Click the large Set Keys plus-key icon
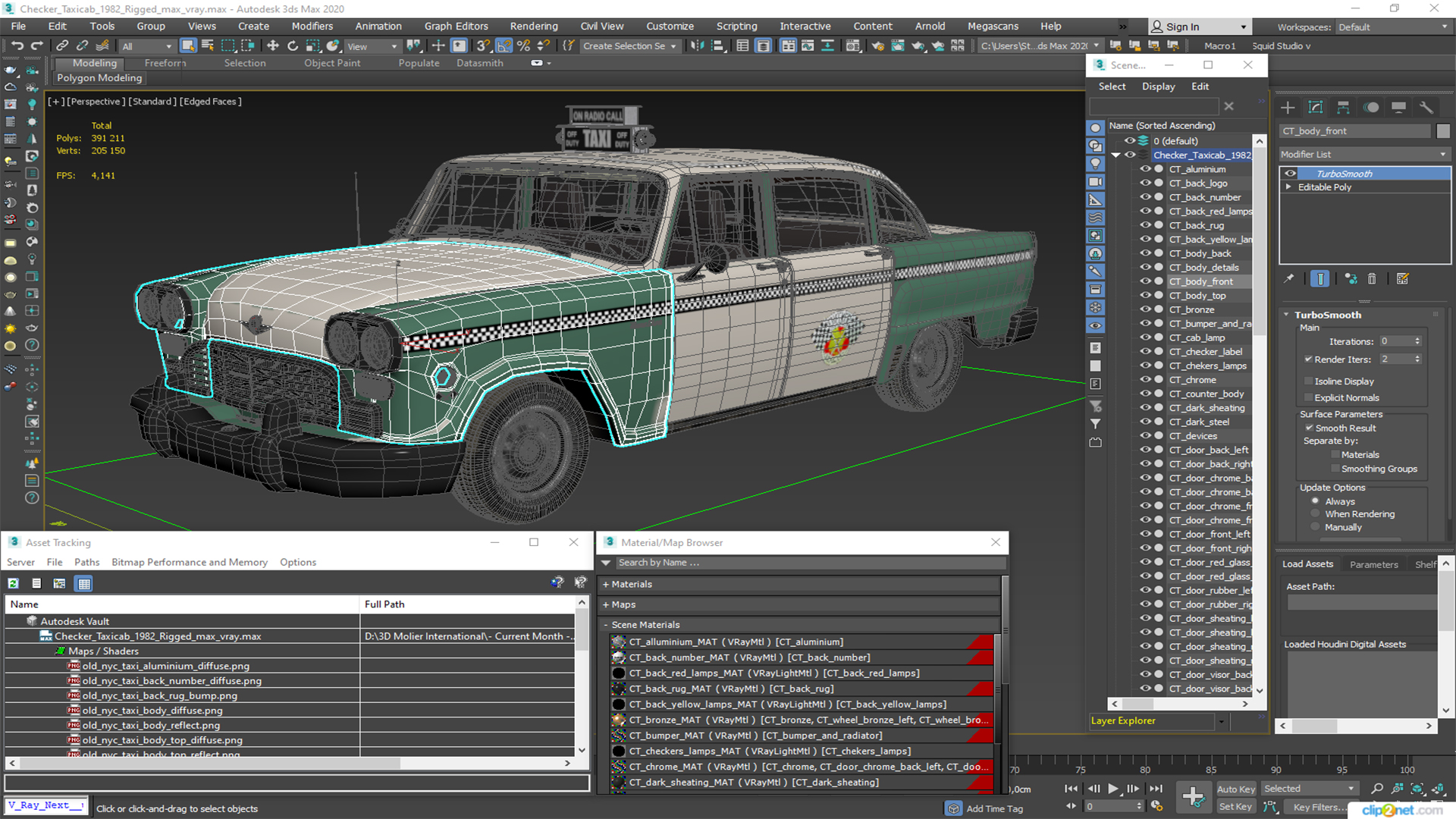Image resolution: width=1456 pixels, height=819 pixels. [x=1193, y=797]
